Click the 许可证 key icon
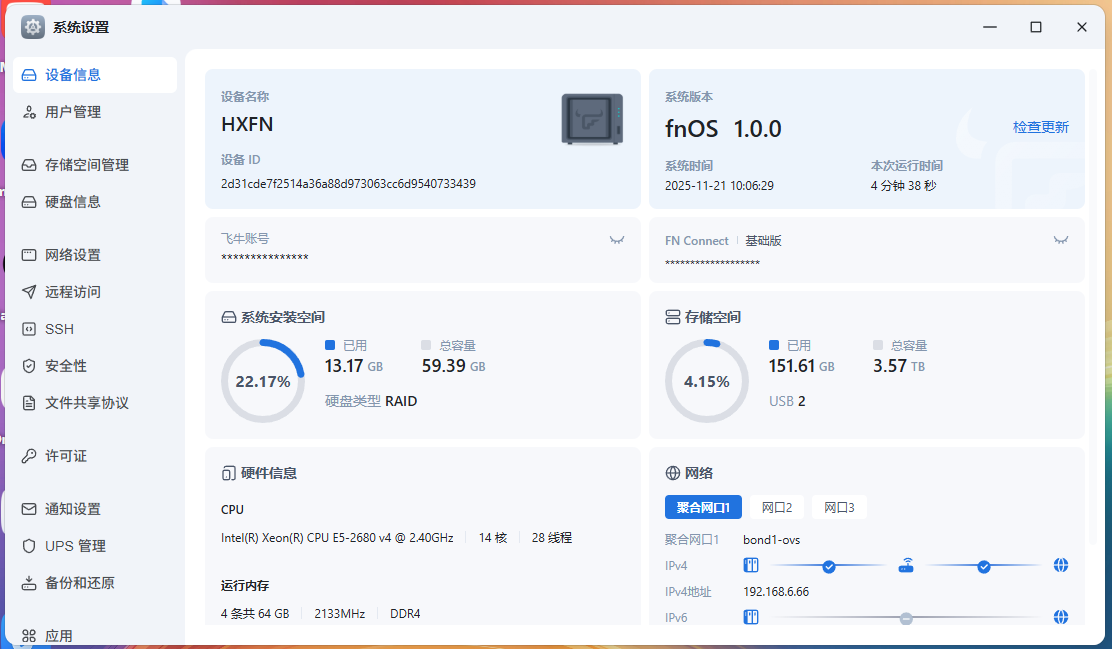 click(29, 456)
